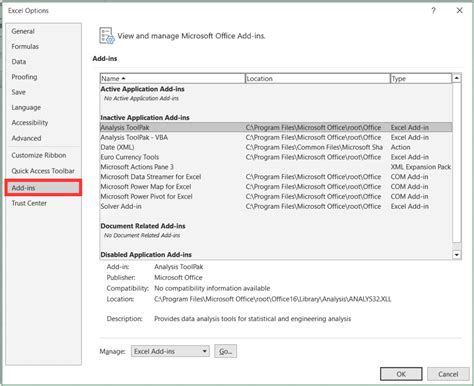This screenshot has width=474, height=386.
Task: Select the Quick Access Toolbar category
Action: click(x=43, y=171)
